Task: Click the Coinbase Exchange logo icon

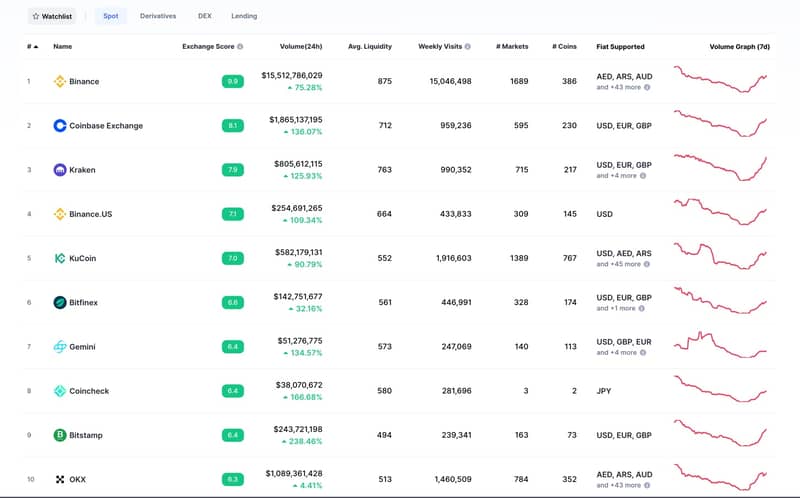Action: [60, 126]
